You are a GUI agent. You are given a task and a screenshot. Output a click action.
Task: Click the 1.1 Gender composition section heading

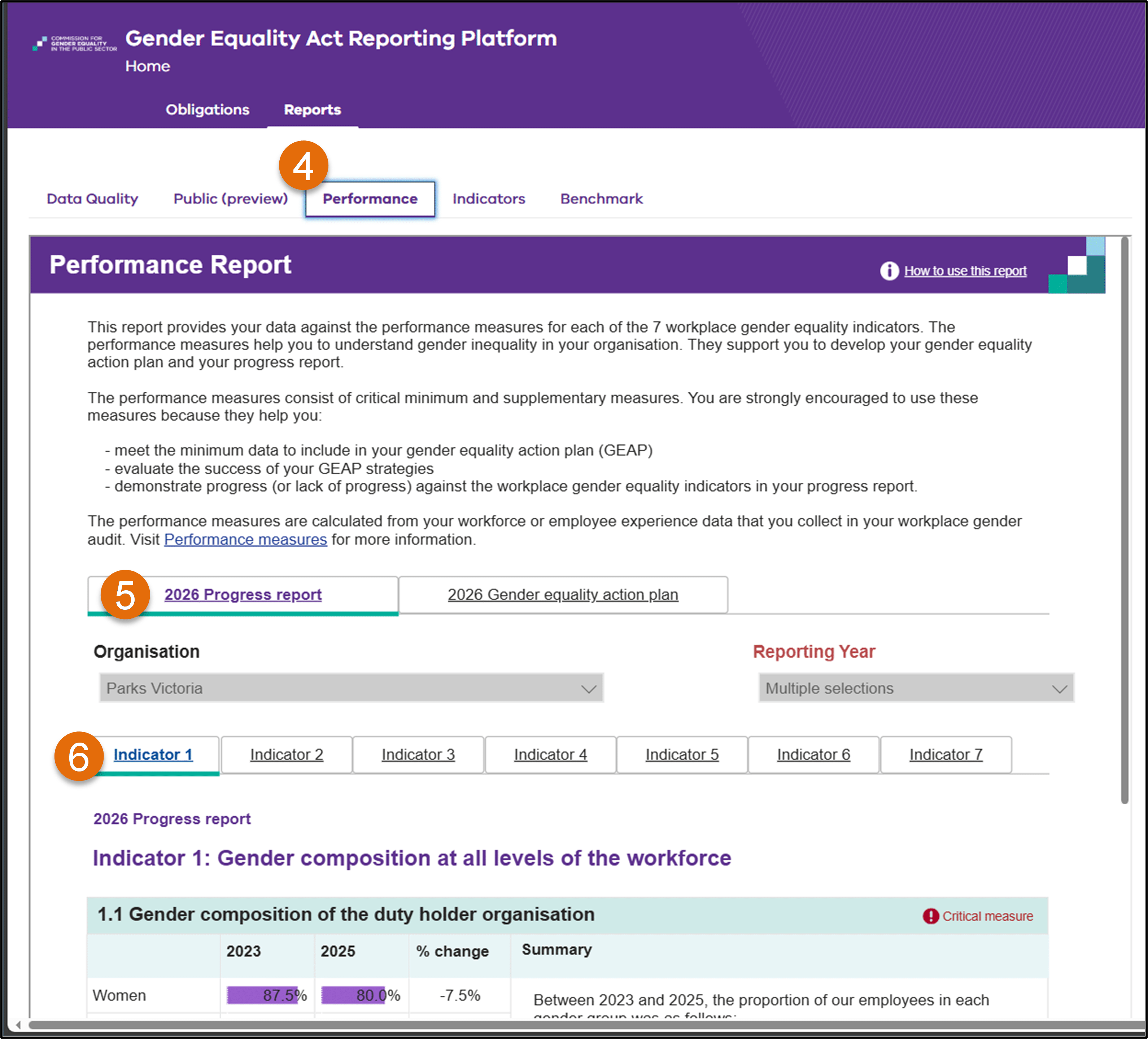(346, 914)
